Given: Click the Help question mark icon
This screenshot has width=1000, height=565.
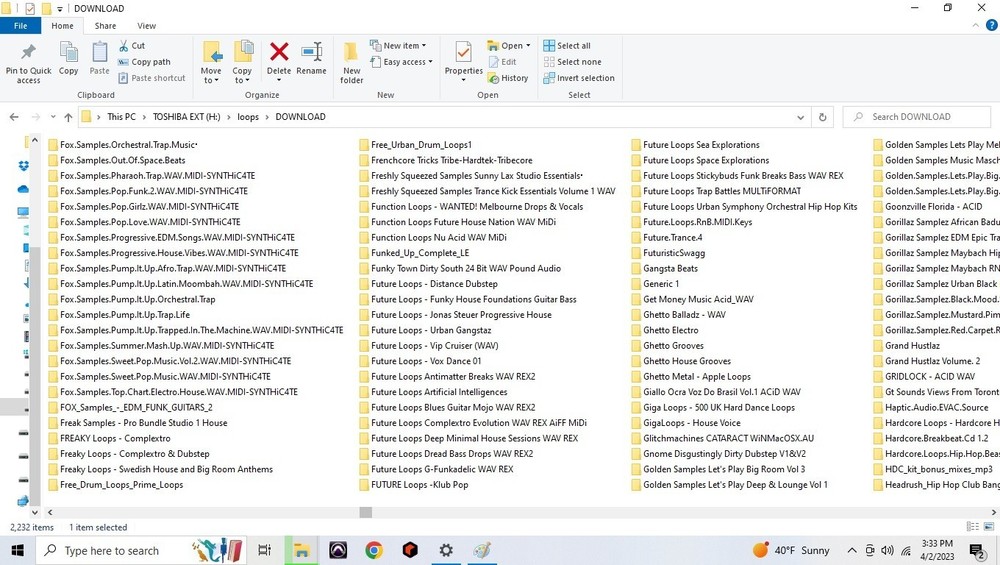Looking at the screenshot, I should pyautogui.click(x=992, y=26).
